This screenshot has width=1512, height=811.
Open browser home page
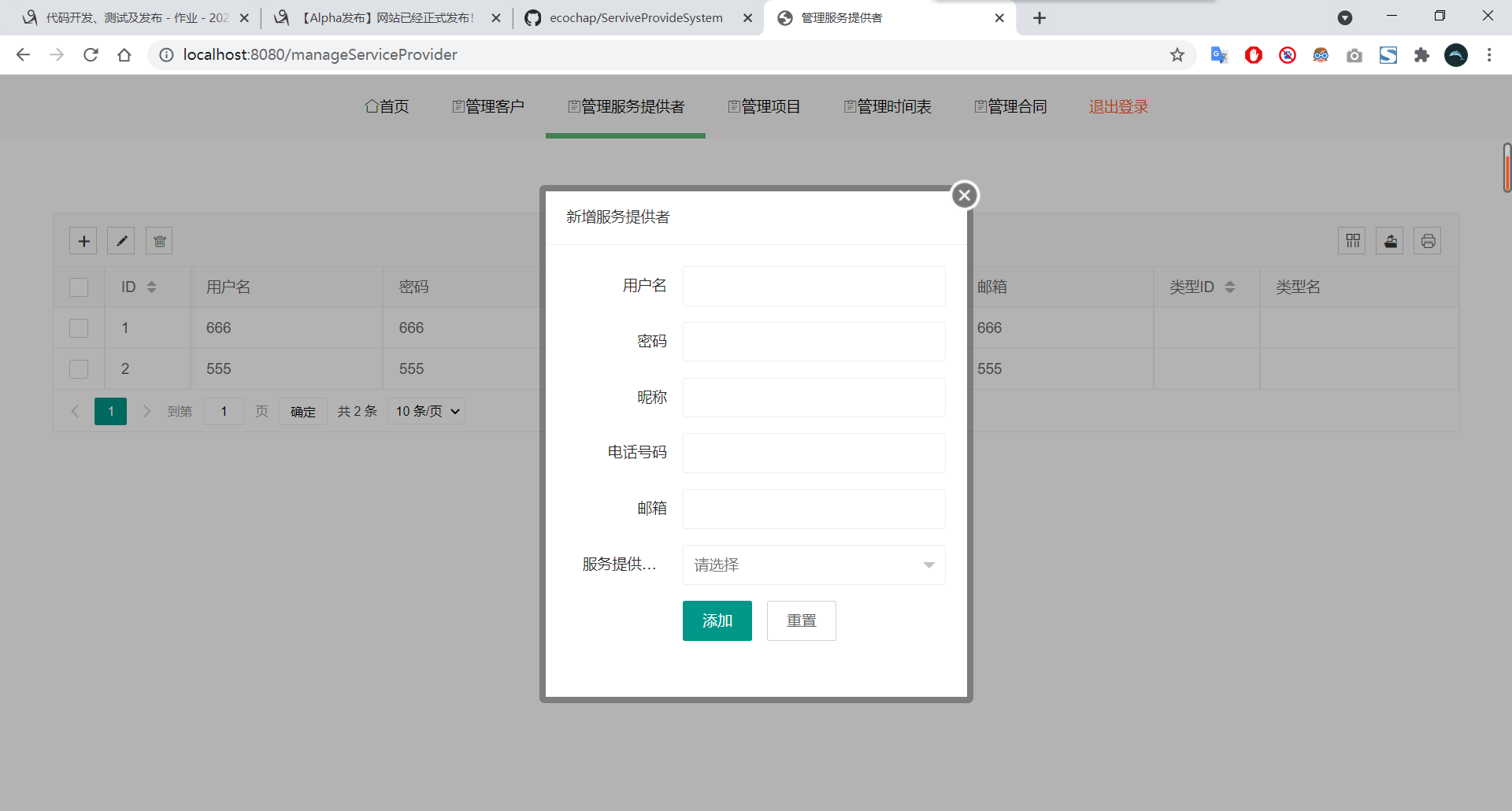click(124, 54)
